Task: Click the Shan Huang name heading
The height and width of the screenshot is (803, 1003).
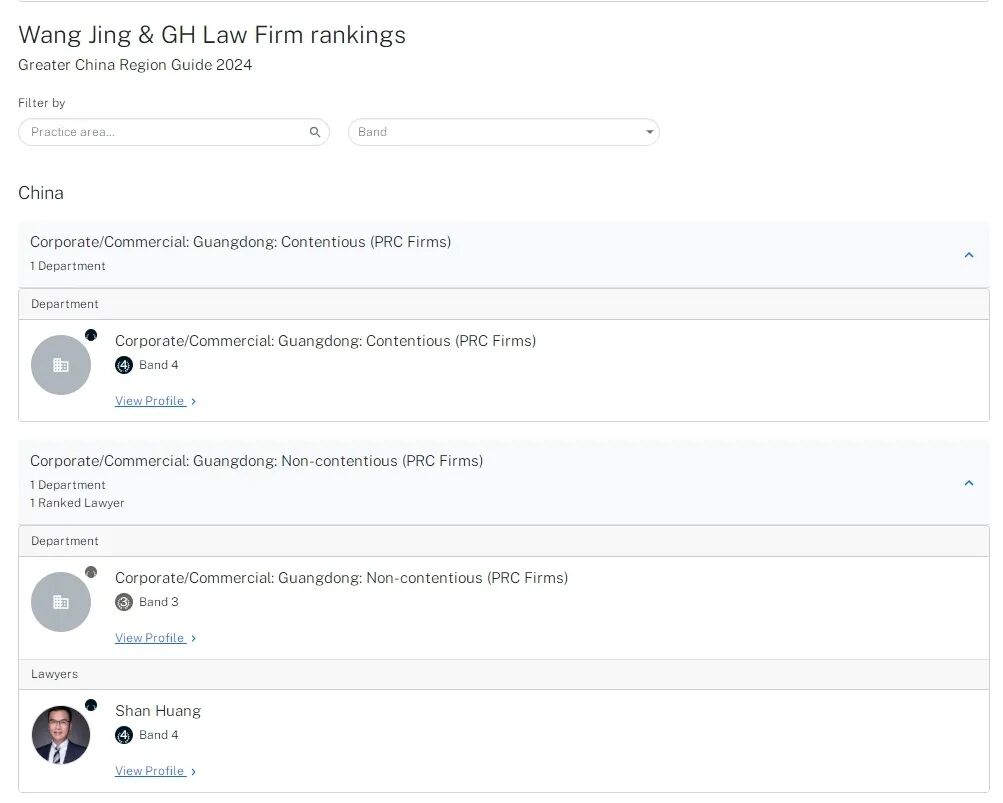Action: tap(158, 711)
